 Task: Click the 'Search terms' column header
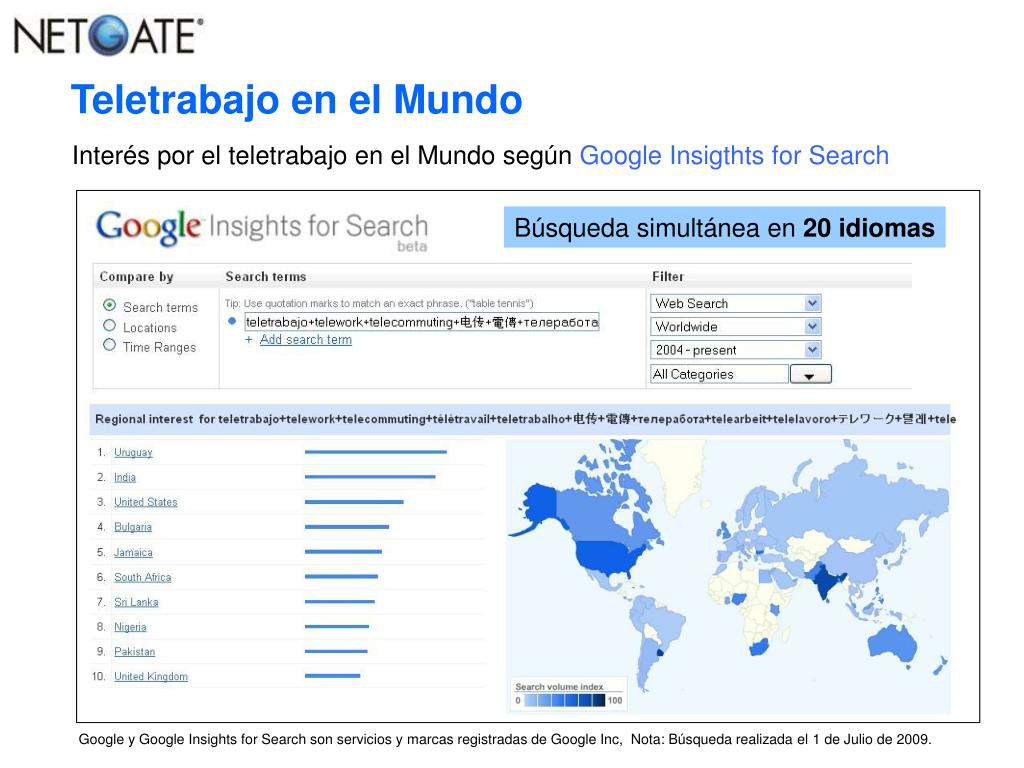pos(266,277)
